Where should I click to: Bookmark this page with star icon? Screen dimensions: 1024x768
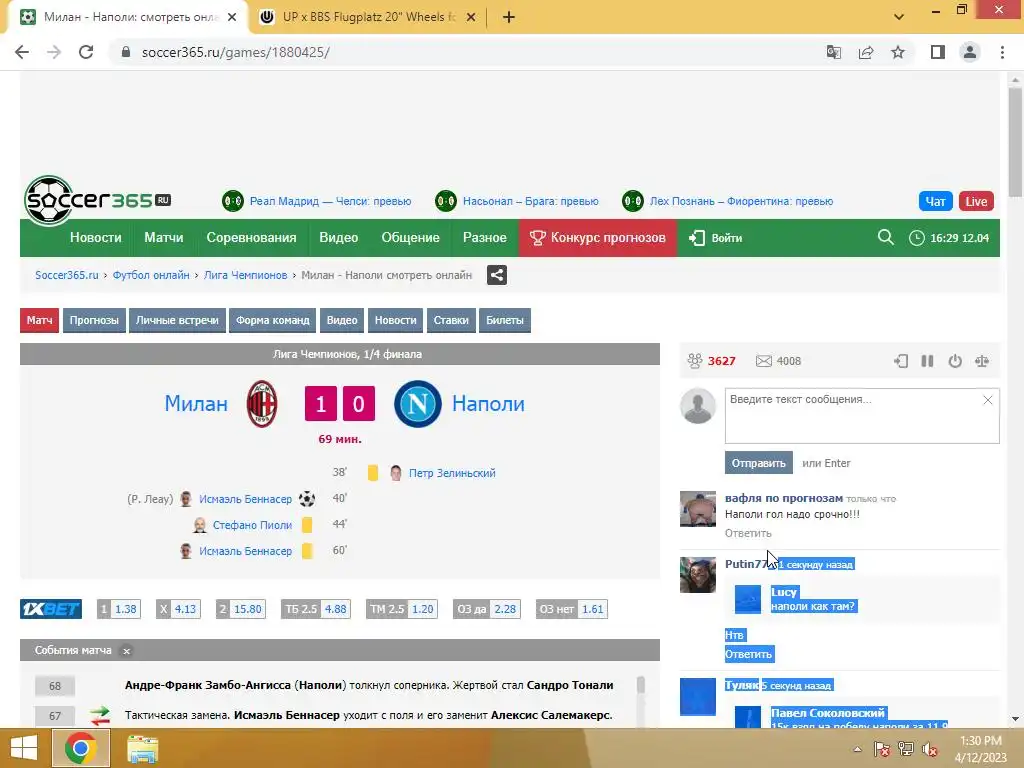coord(898,52)
